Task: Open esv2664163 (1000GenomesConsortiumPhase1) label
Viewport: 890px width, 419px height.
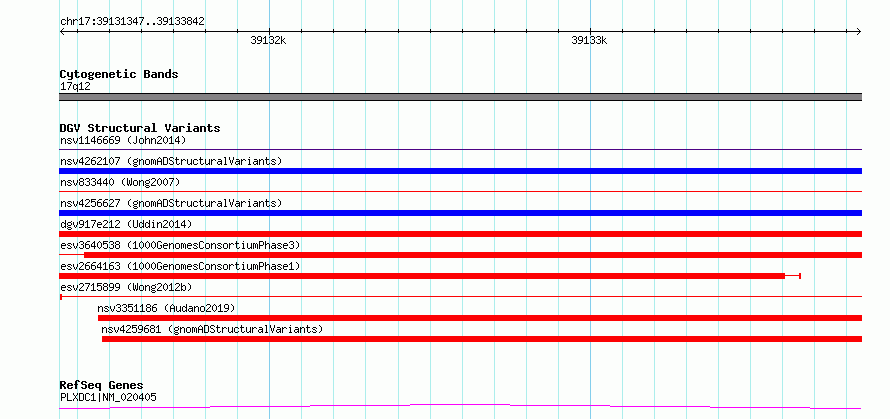Action: click(180, 266)
